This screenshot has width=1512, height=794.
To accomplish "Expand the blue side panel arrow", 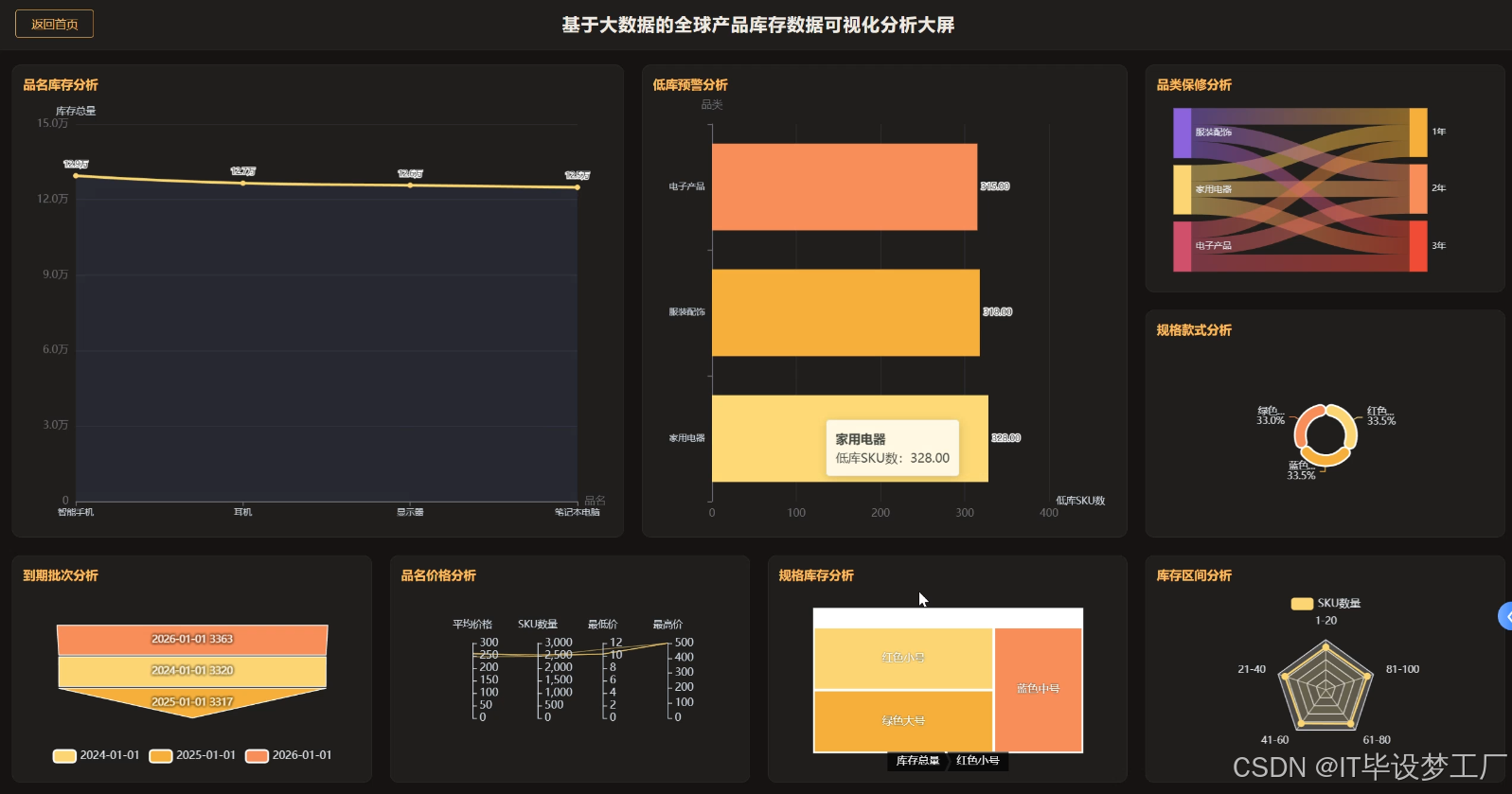I will click(x=1505, y=616).
